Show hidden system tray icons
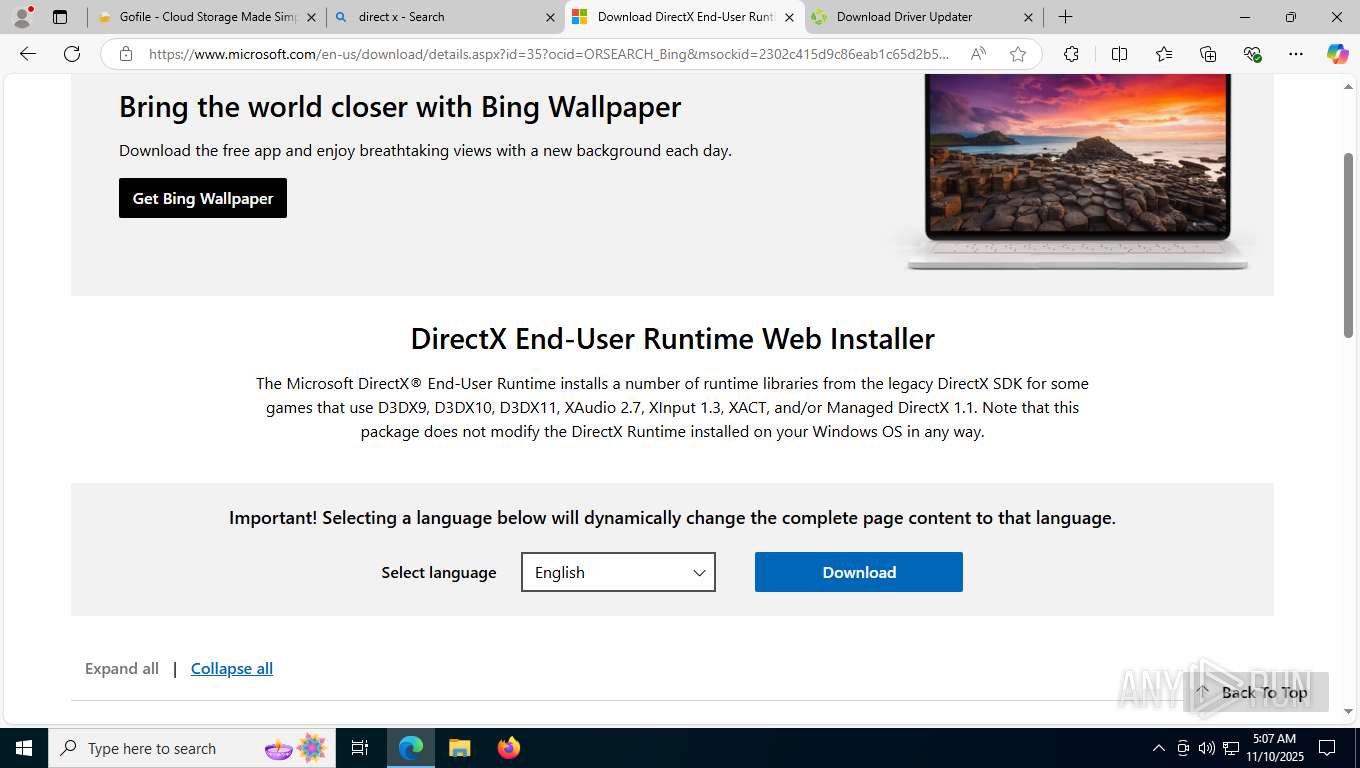This screenshot has height=768, width=1360. (1158, 748)
